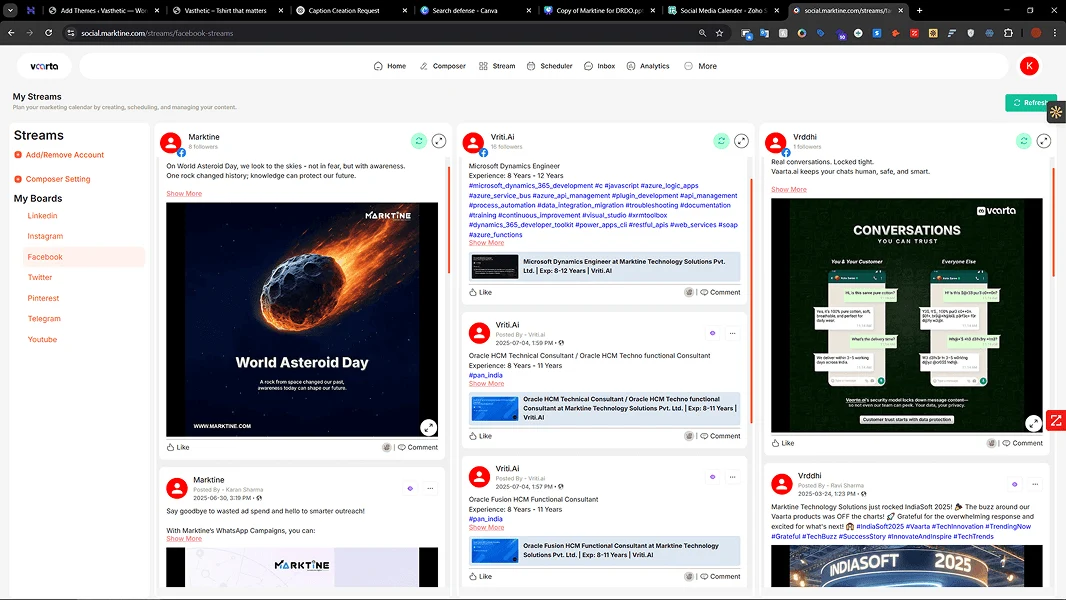
Task: Open more options on Marktine WhatsApp Campaigns post
Action: click(430, 489)
